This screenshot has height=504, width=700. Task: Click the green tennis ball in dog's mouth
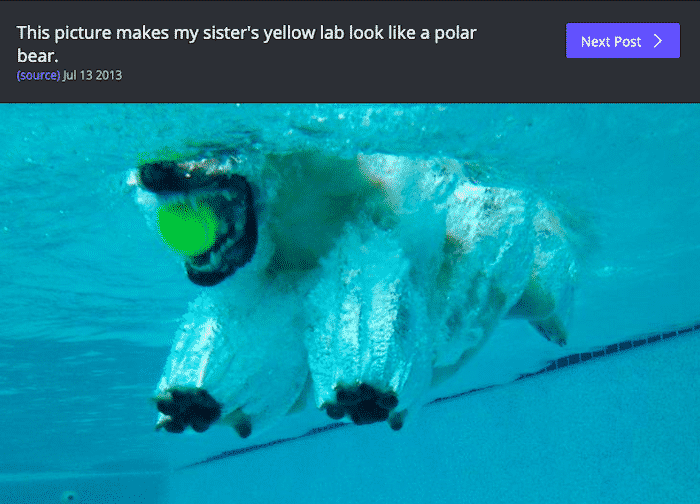pos(187,229)
